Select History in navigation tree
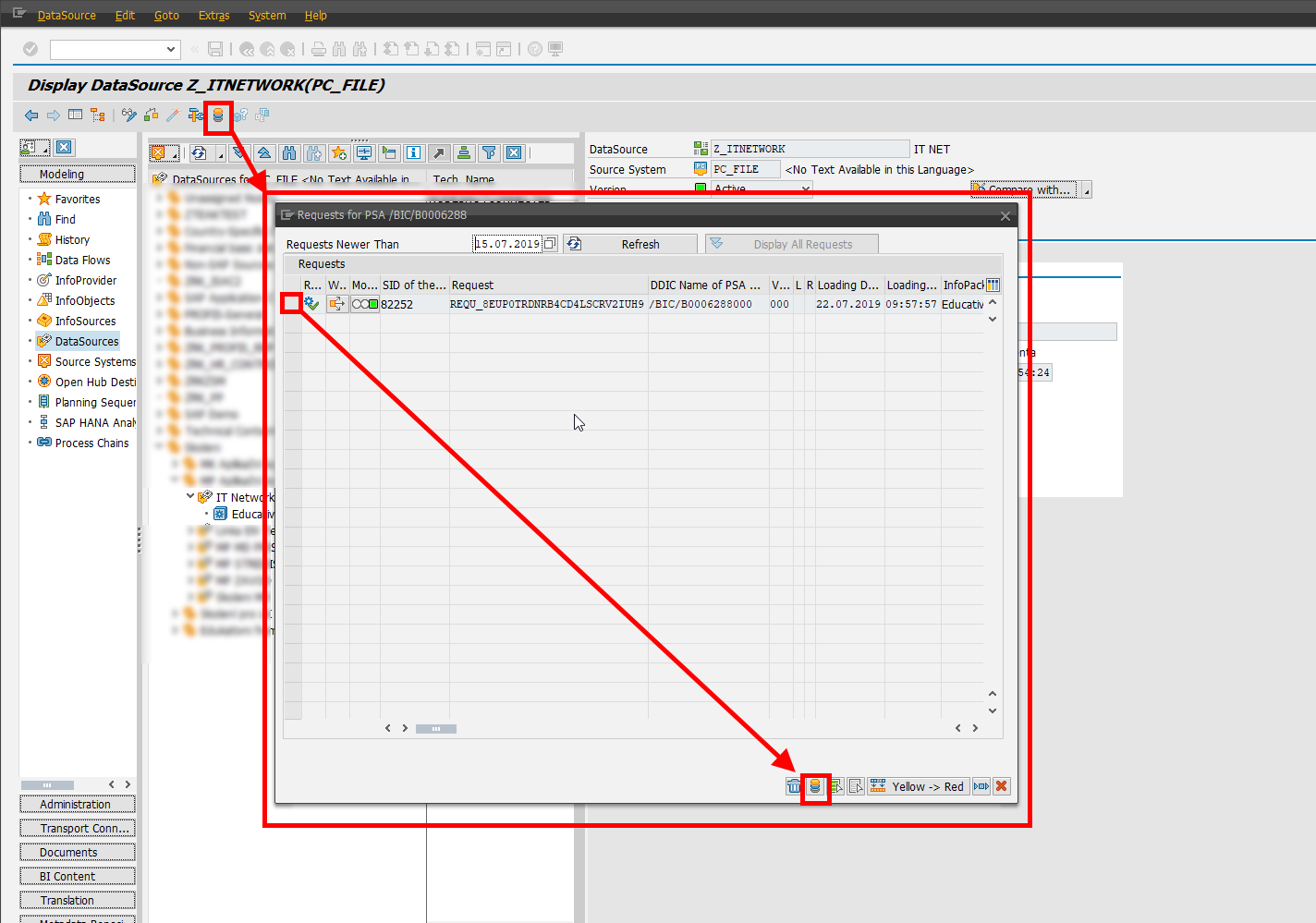The height and width of the screenshot is (923, 1316). point(72,239)
